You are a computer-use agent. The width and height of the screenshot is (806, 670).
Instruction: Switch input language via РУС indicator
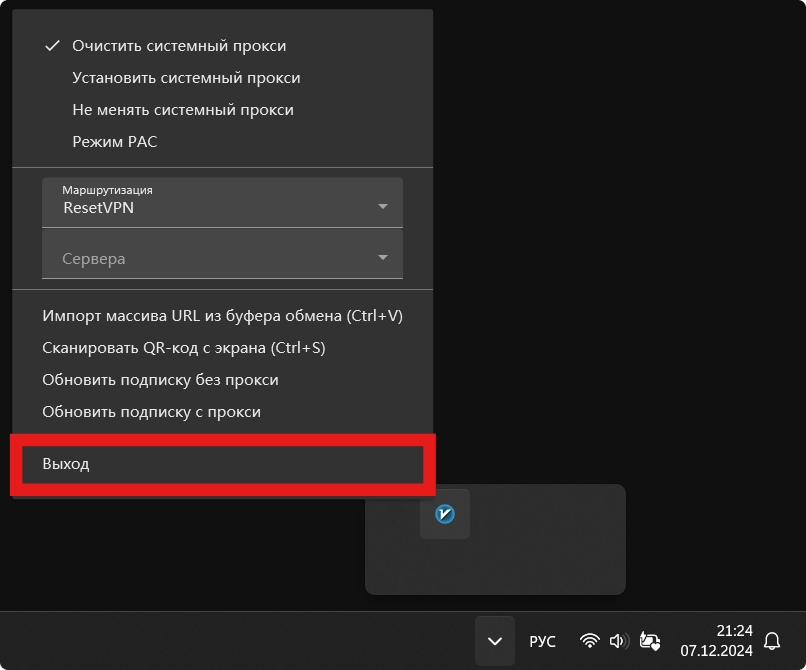542,641
